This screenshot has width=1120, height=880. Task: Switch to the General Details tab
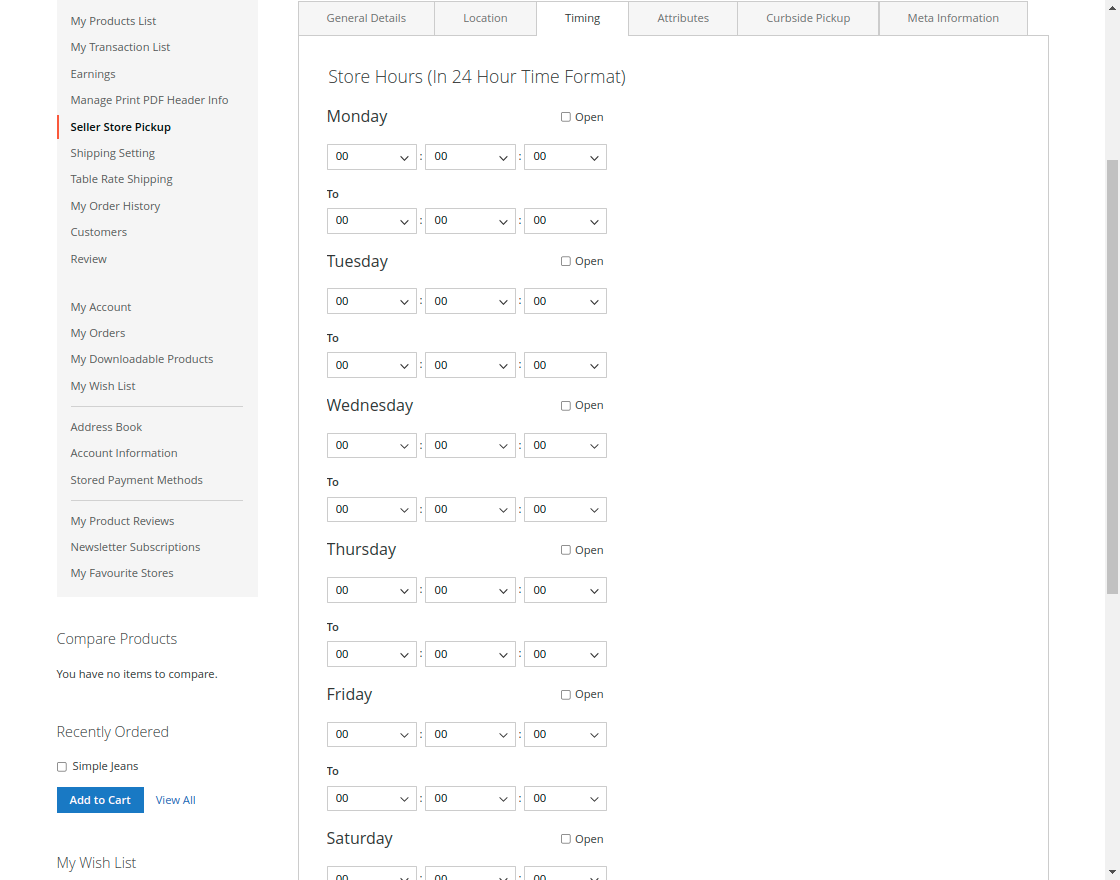pyautogui.click(x=366, y=18)
